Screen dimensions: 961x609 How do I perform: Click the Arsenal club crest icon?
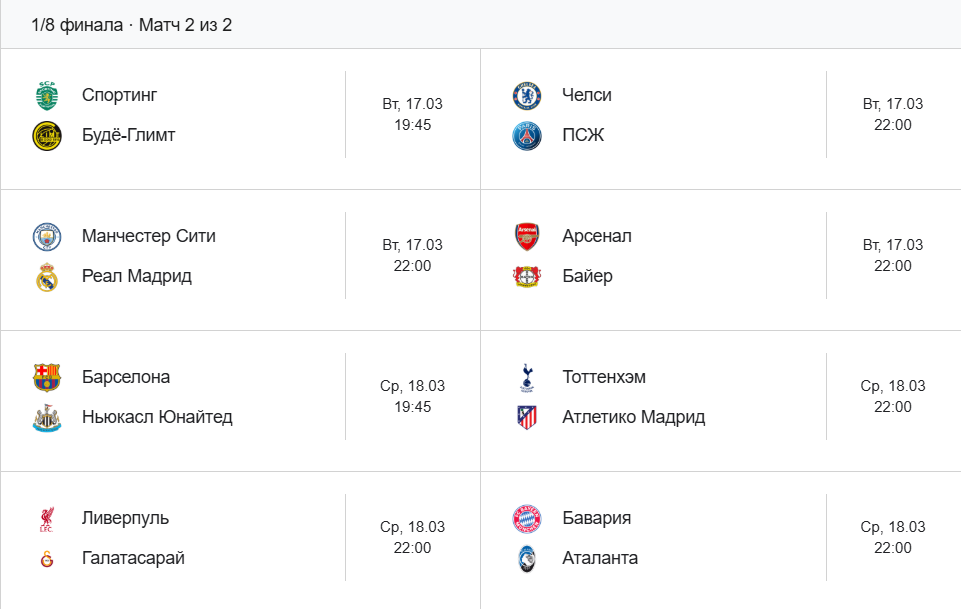527,237
